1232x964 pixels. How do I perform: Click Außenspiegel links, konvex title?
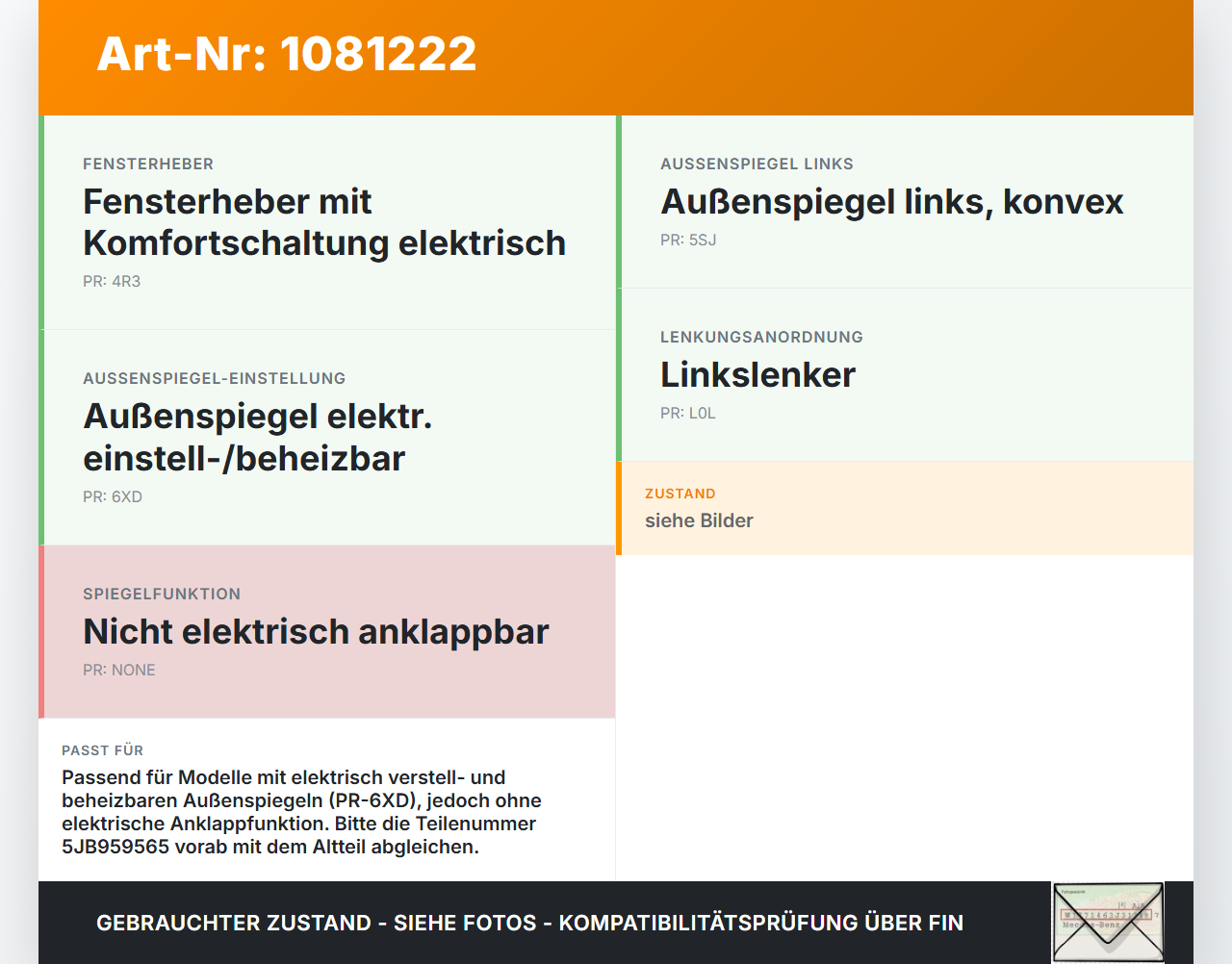click(x=892, y=202)
